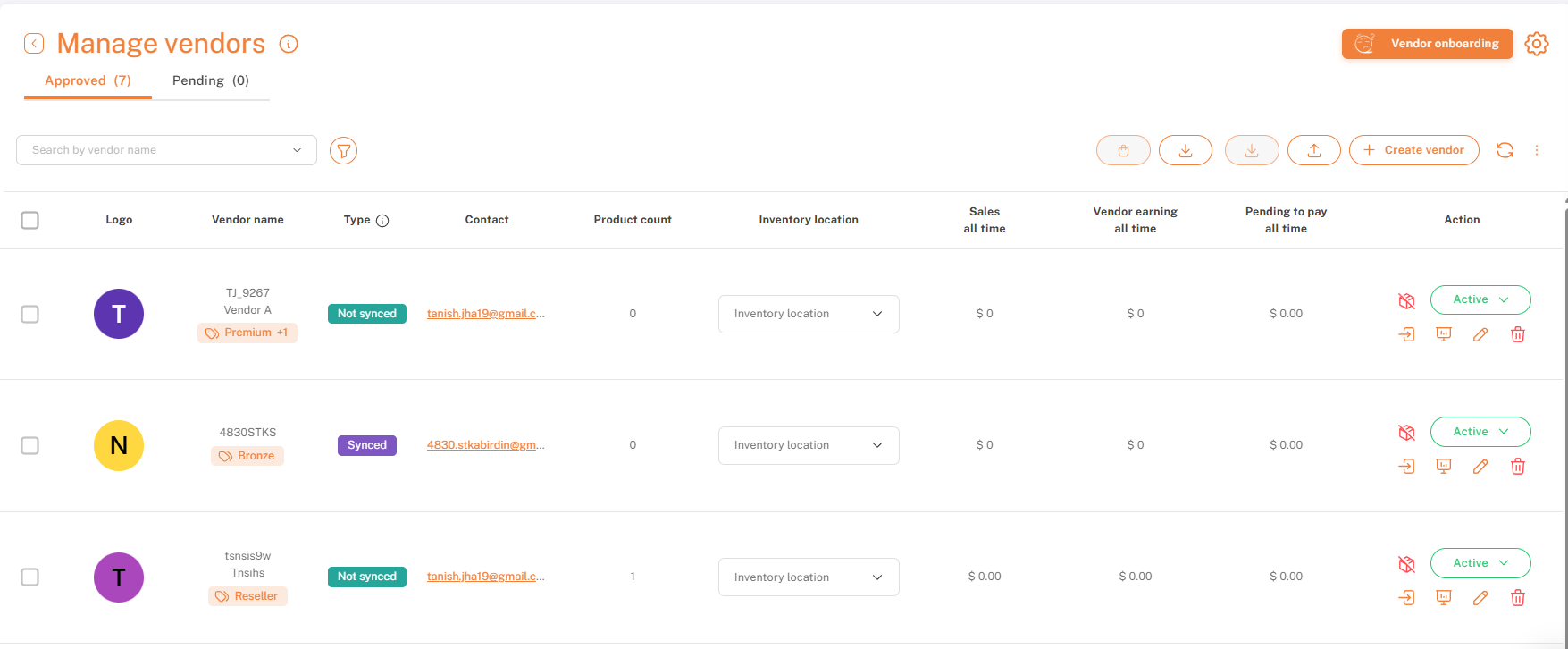Open the Active status dropdown for TJ_9267
Viewport: 1568px width, 649px height.
click(1480, 299)
